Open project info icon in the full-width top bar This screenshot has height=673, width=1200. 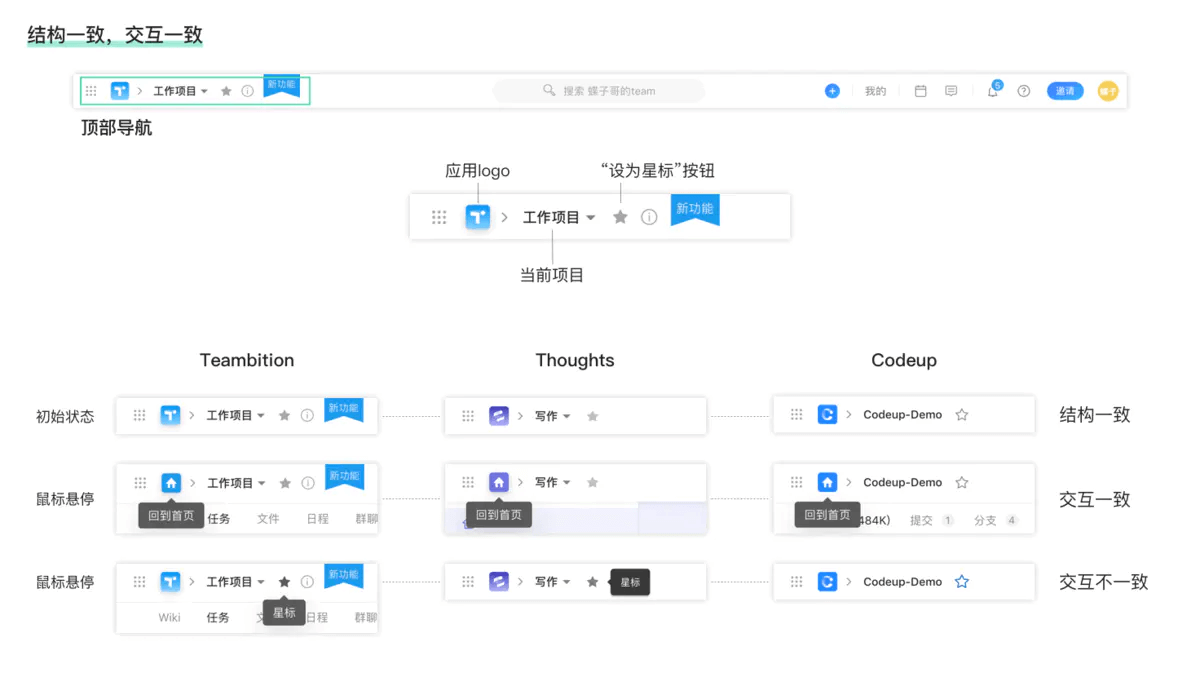248,91
